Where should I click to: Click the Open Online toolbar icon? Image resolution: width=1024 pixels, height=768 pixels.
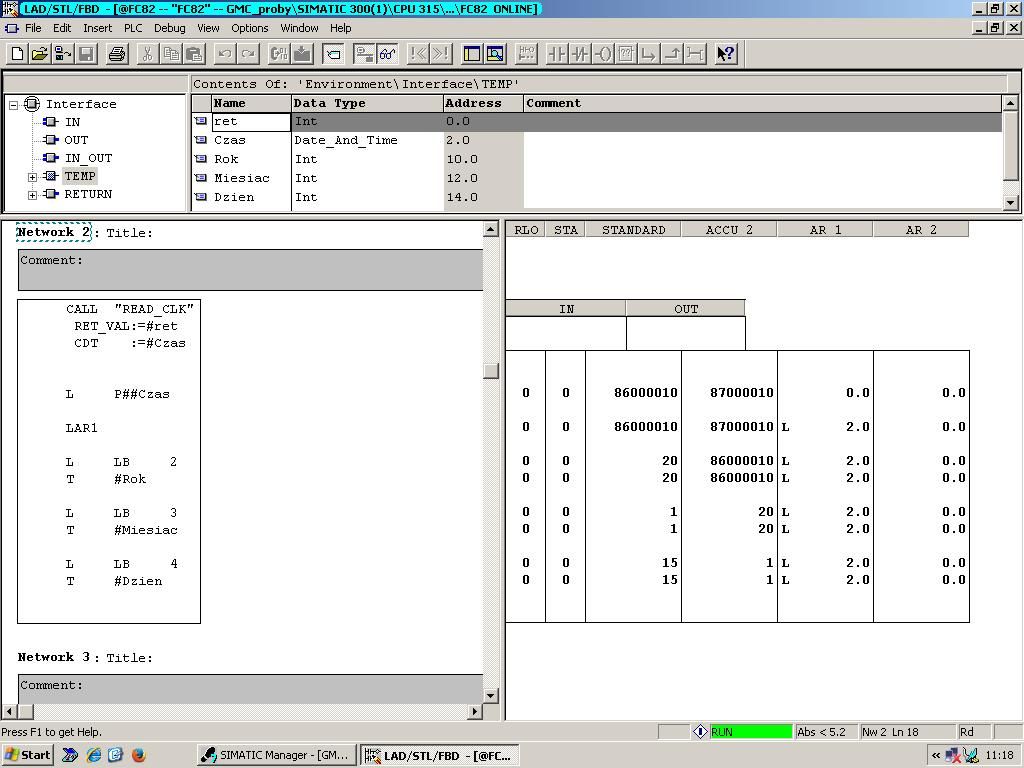point(63,54)
